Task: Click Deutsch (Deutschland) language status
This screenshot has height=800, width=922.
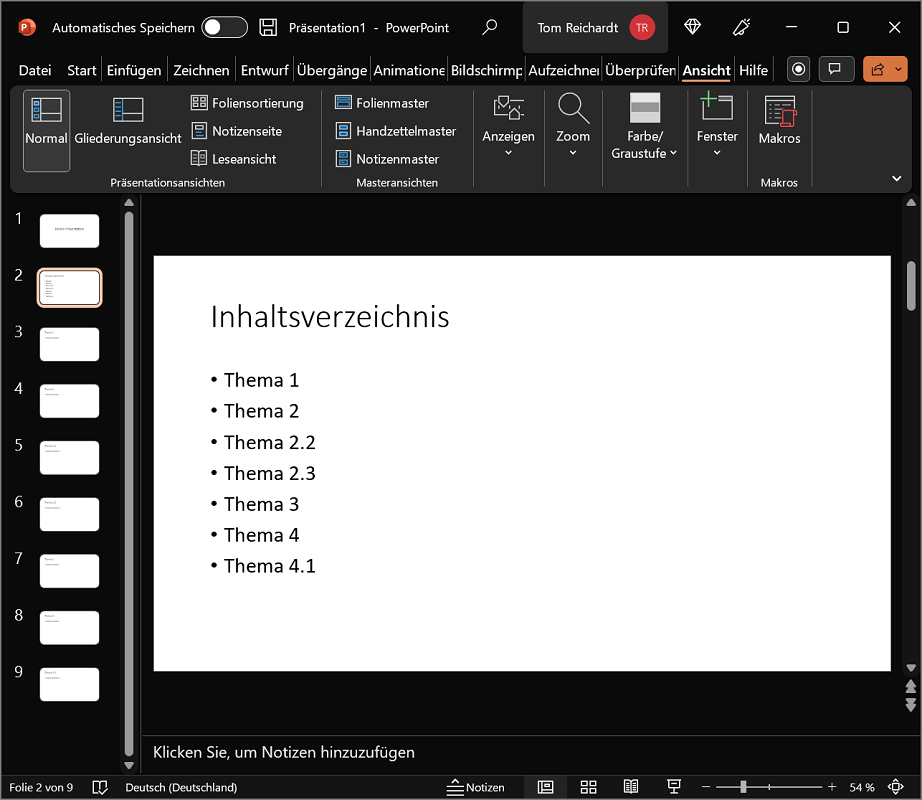Action: pos(181,787)
